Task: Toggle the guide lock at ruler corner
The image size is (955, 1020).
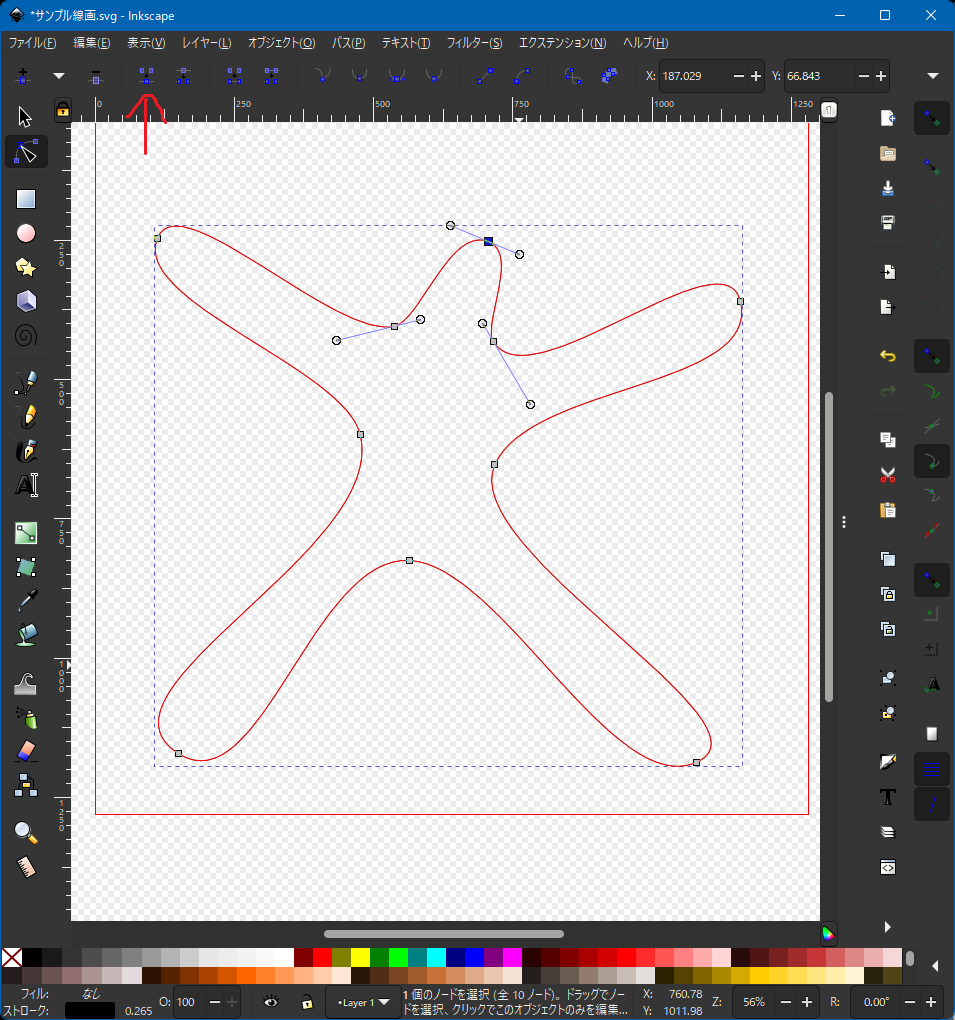Action: coord(63,109)
